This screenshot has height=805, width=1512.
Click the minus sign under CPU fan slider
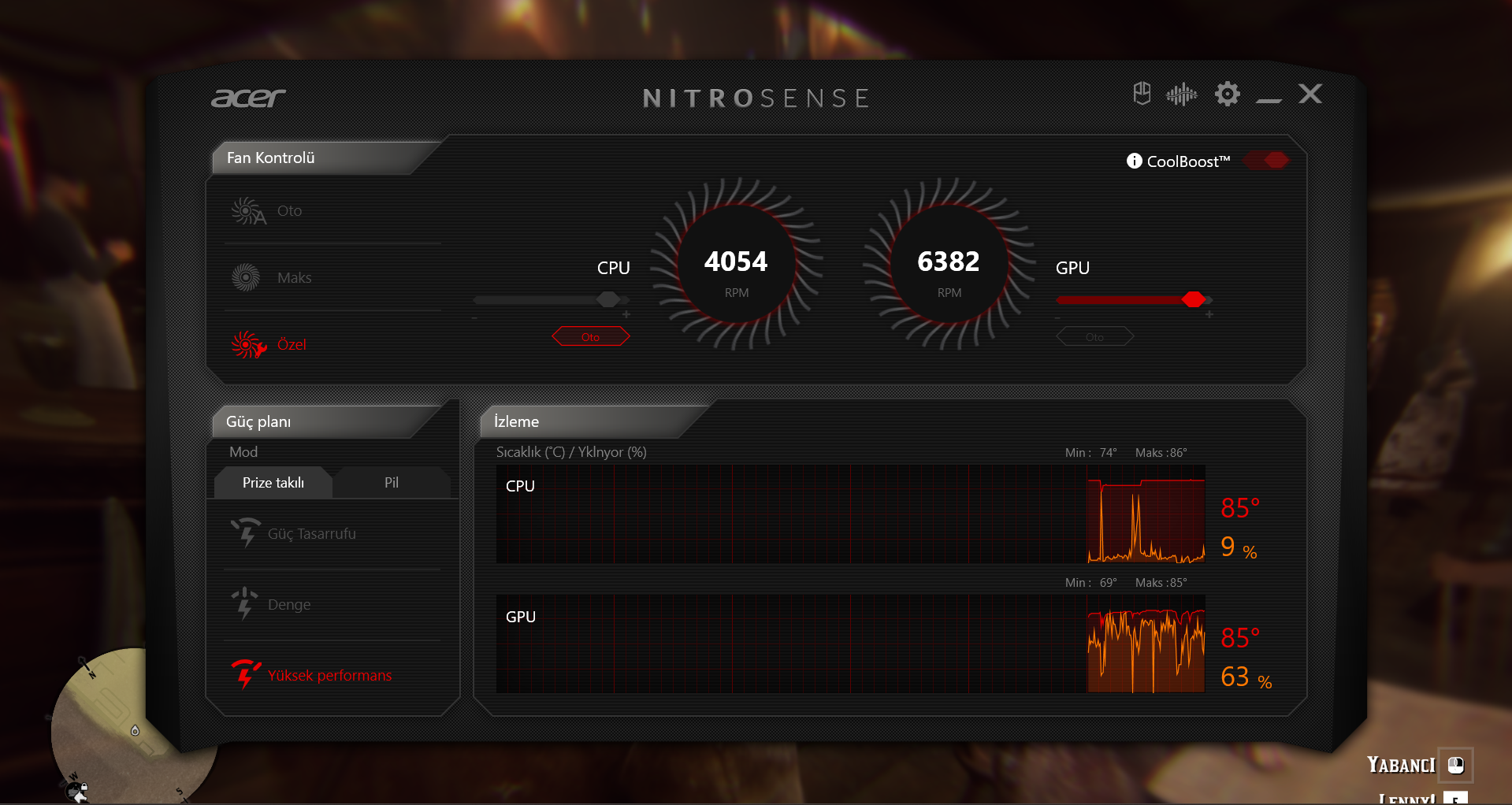coord(474,317)
